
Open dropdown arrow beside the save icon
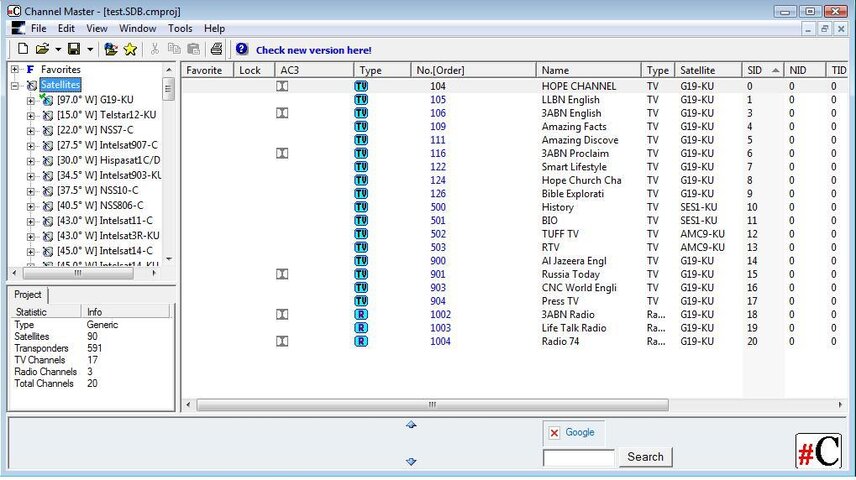90,50
